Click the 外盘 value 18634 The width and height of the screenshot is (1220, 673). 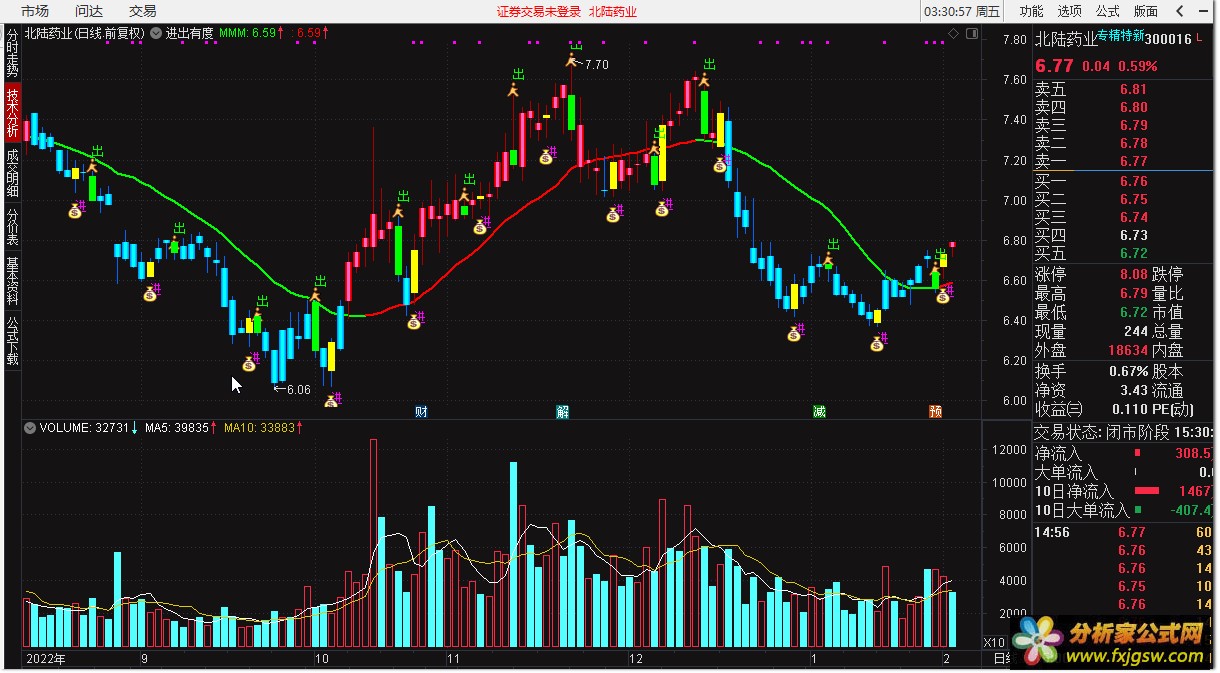1128,351
